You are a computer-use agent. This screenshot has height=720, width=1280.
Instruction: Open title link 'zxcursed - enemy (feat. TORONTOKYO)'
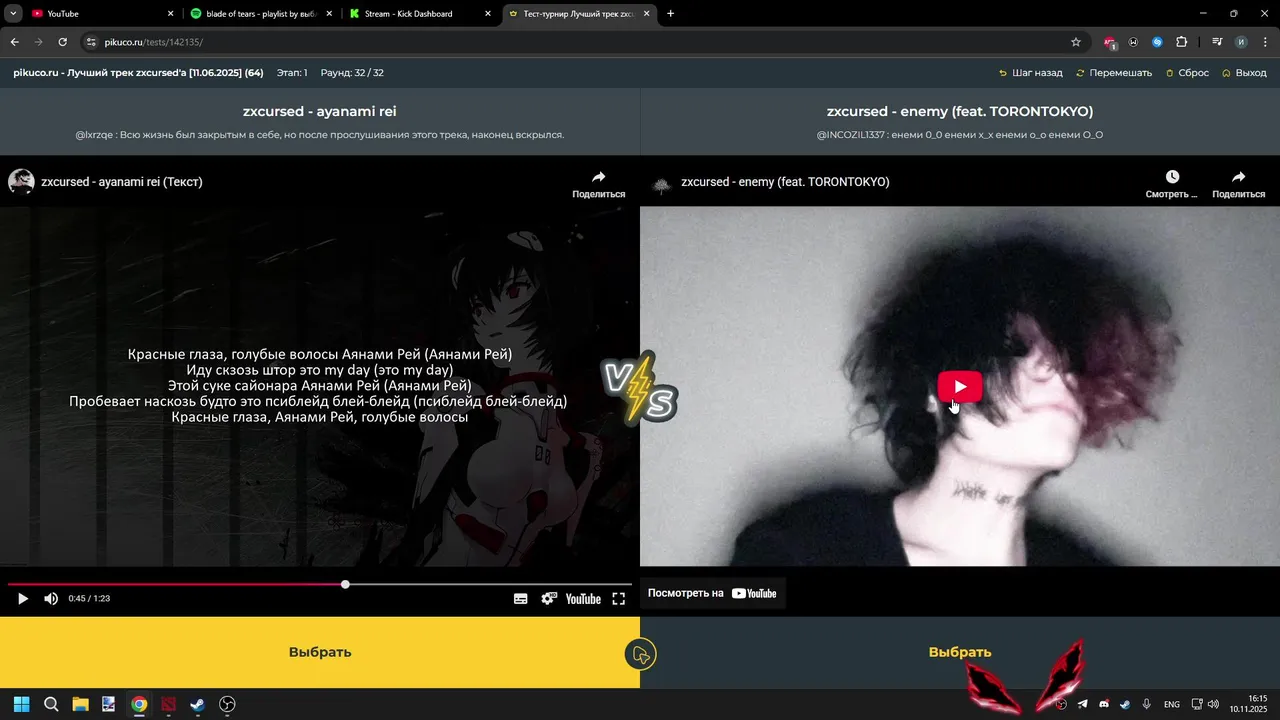point(785,182)
